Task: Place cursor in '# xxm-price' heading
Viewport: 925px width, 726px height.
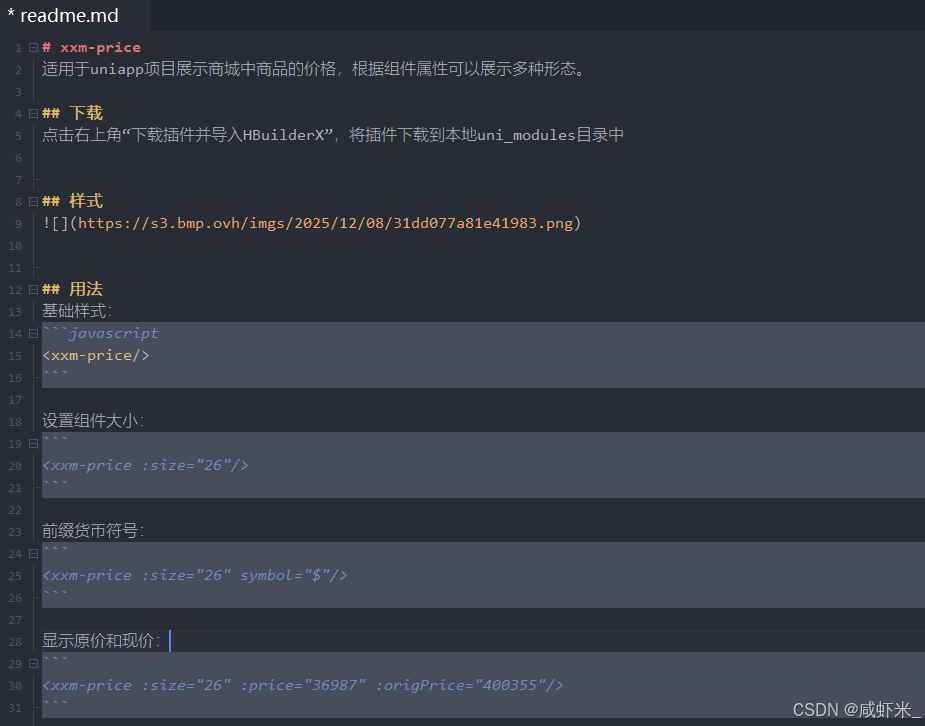Action: pos(91,47)
